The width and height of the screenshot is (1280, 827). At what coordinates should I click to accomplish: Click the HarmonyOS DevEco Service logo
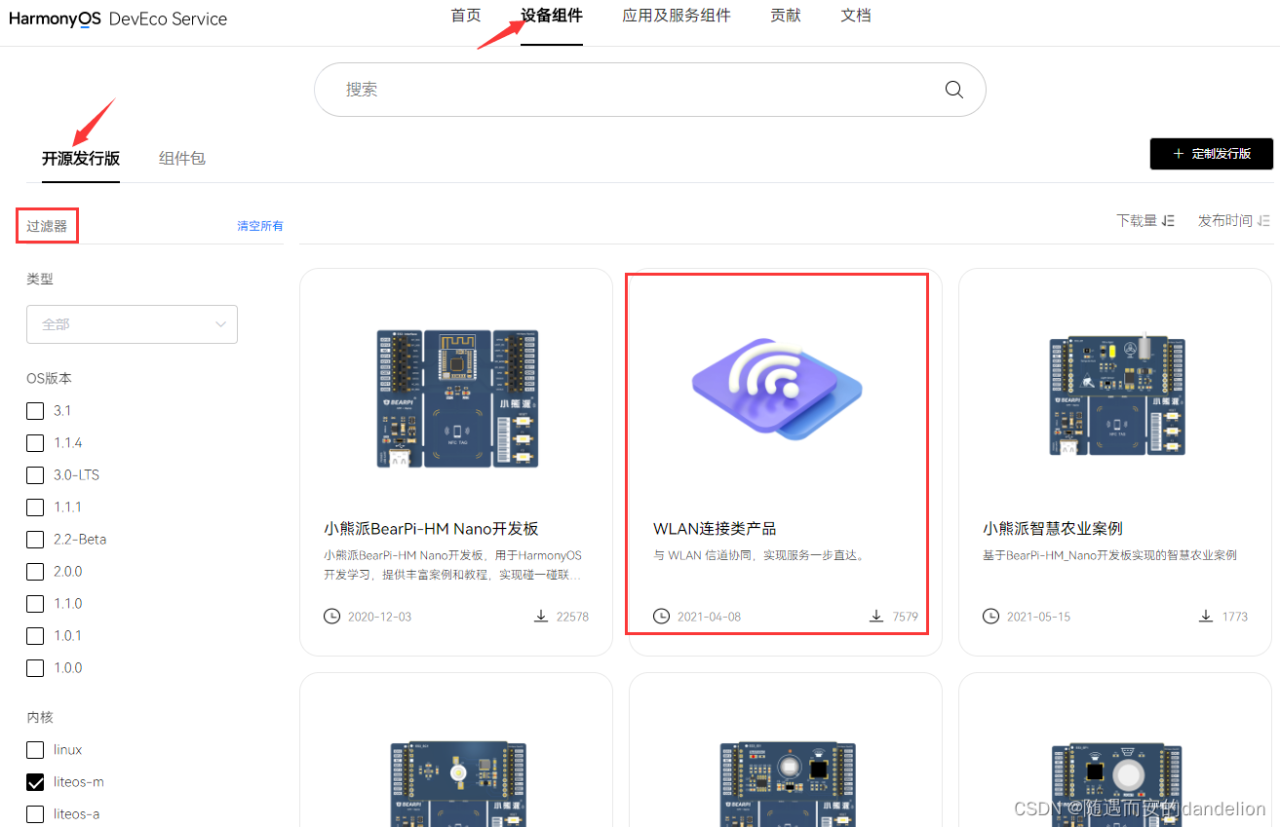[x=118, y=18]
